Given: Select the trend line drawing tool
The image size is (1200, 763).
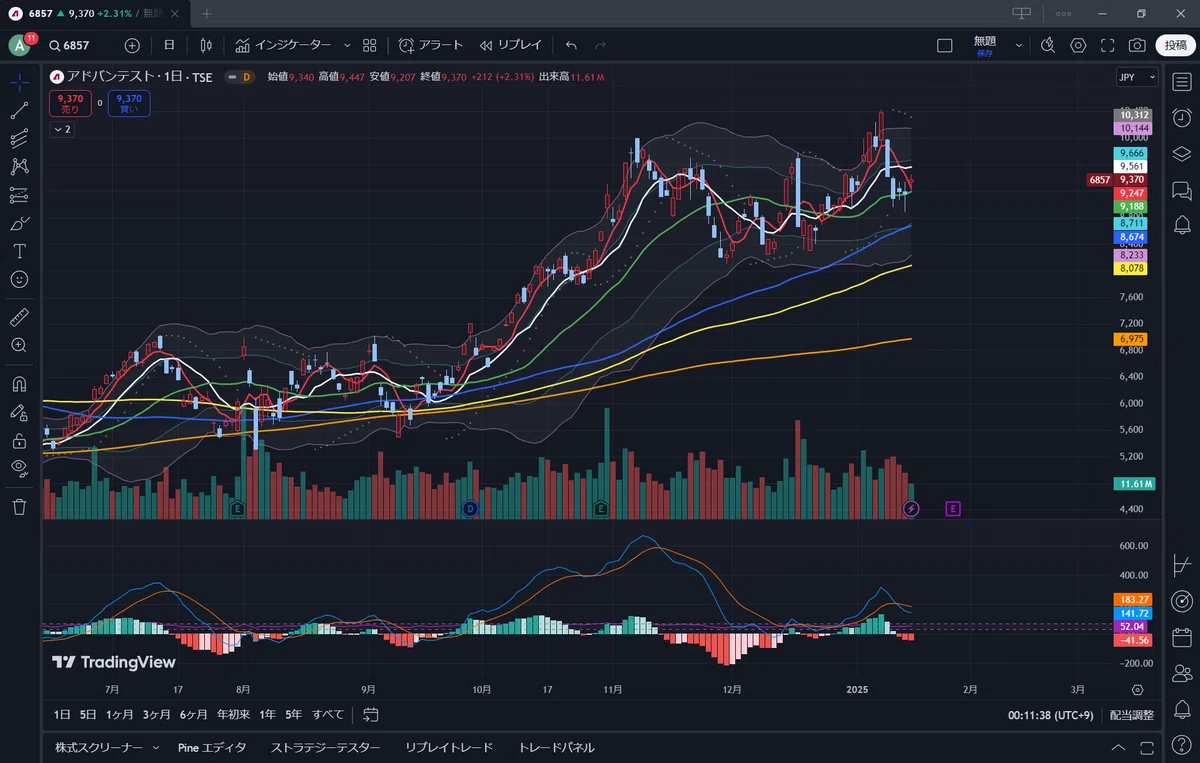Looking at the screenshot, I should click(19, 111).
